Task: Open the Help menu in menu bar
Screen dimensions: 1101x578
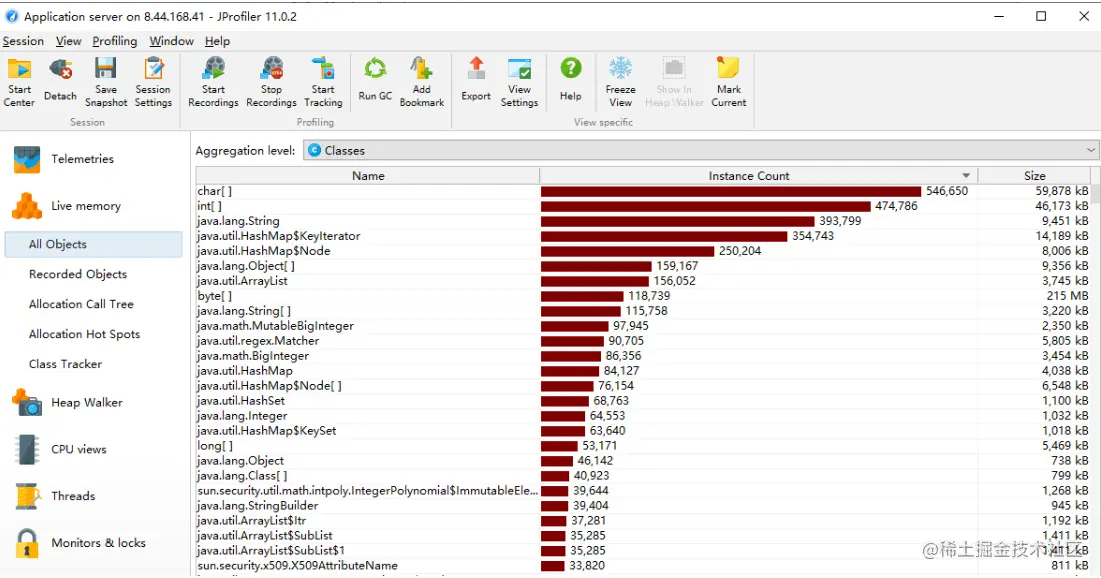Action: pos(218,41)
